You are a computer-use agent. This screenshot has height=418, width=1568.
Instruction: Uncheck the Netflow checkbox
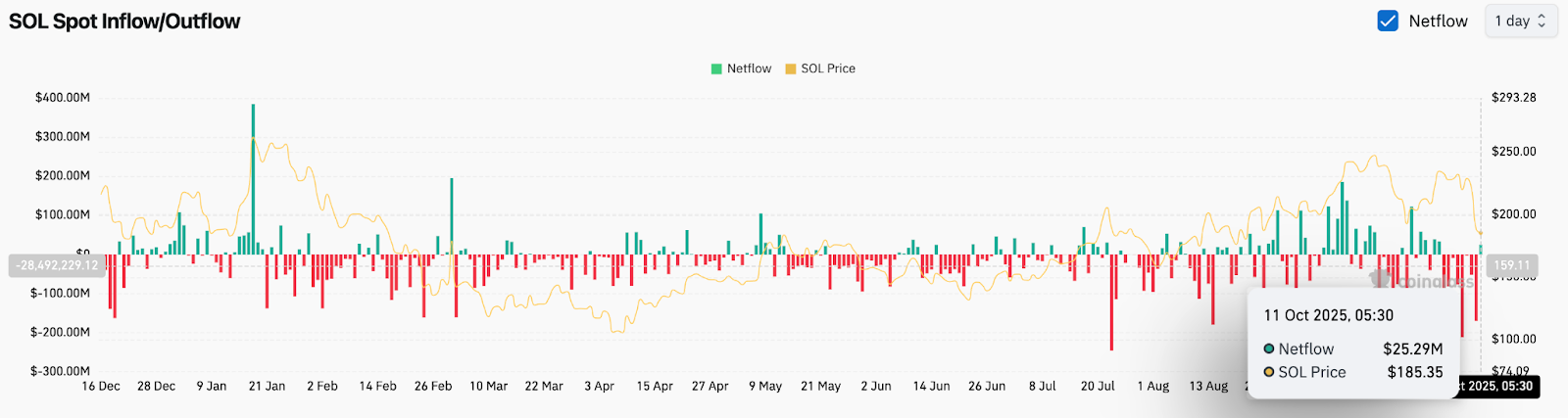point(1388,21)
